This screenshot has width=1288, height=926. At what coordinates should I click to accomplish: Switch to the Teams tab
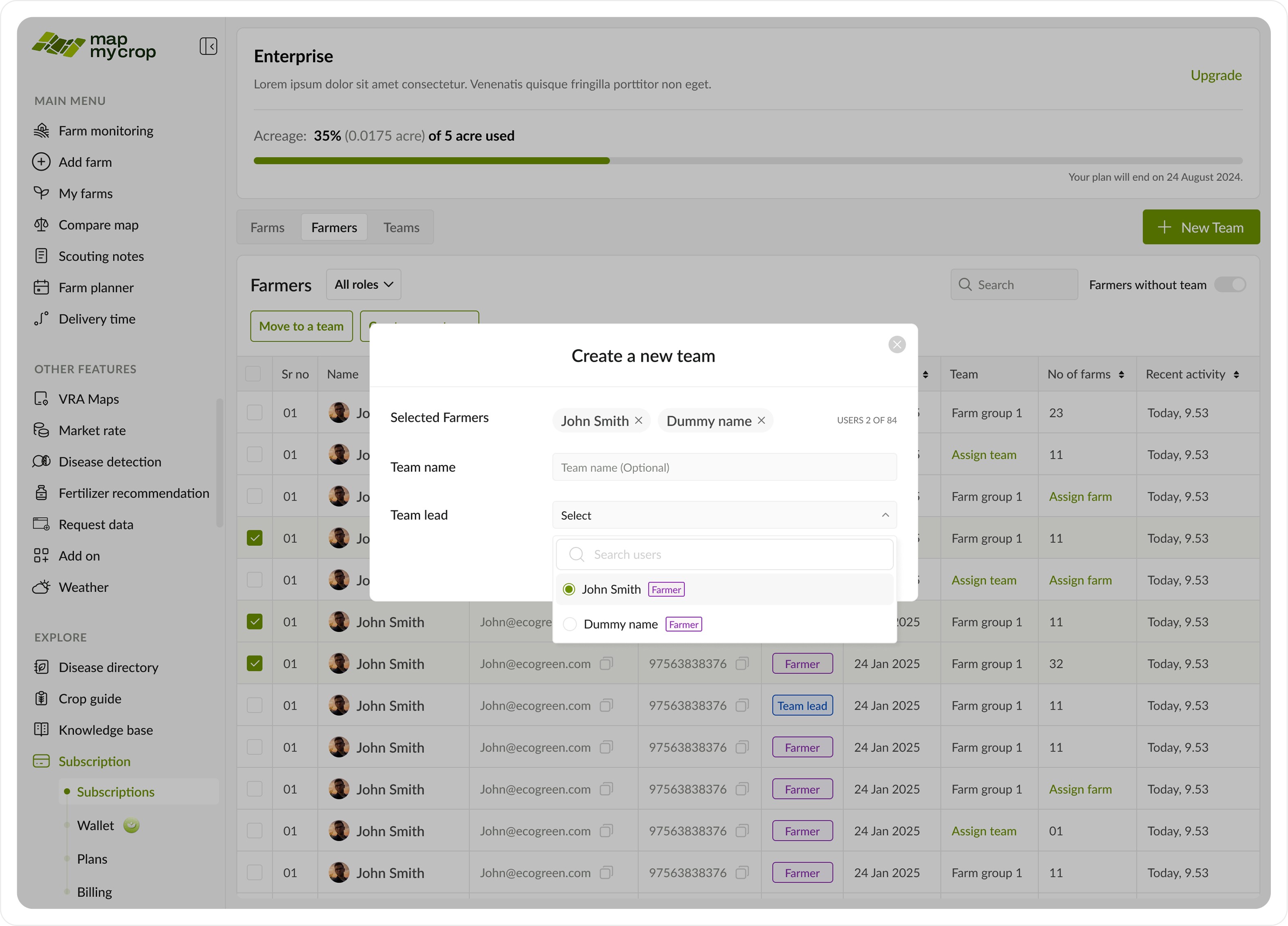(401, 227)
